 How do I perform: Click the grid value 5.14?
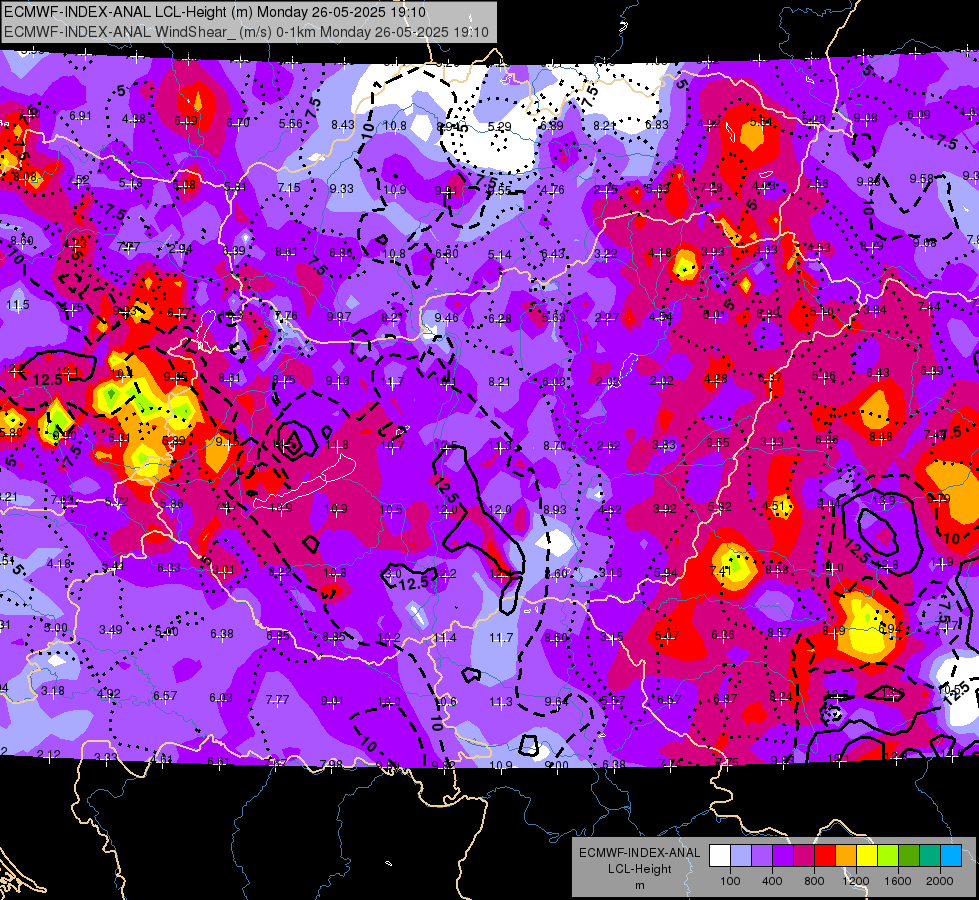click(x=499, y=254)
